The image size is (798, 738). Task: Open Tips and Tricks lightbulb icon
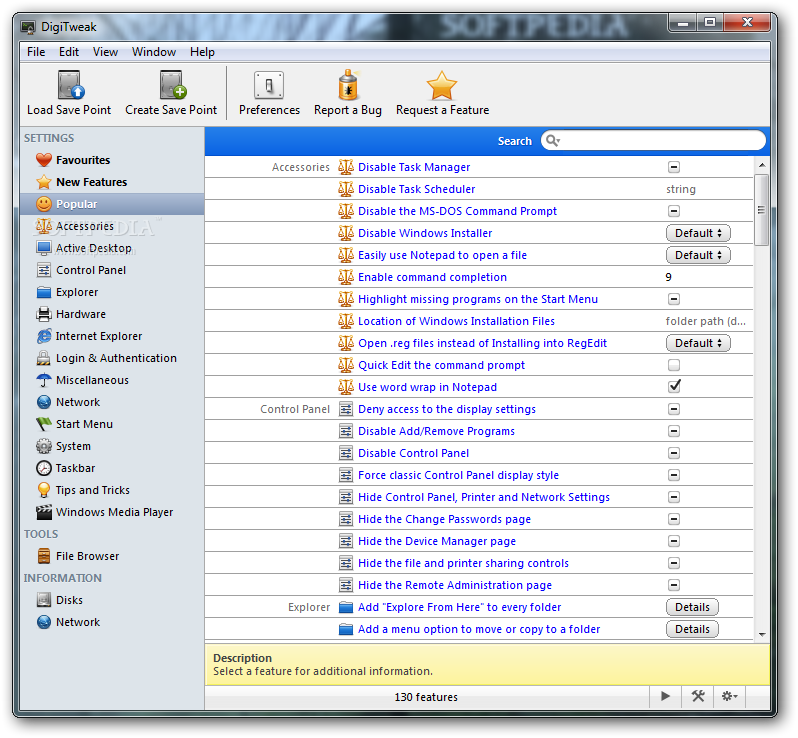pos(44,490)
